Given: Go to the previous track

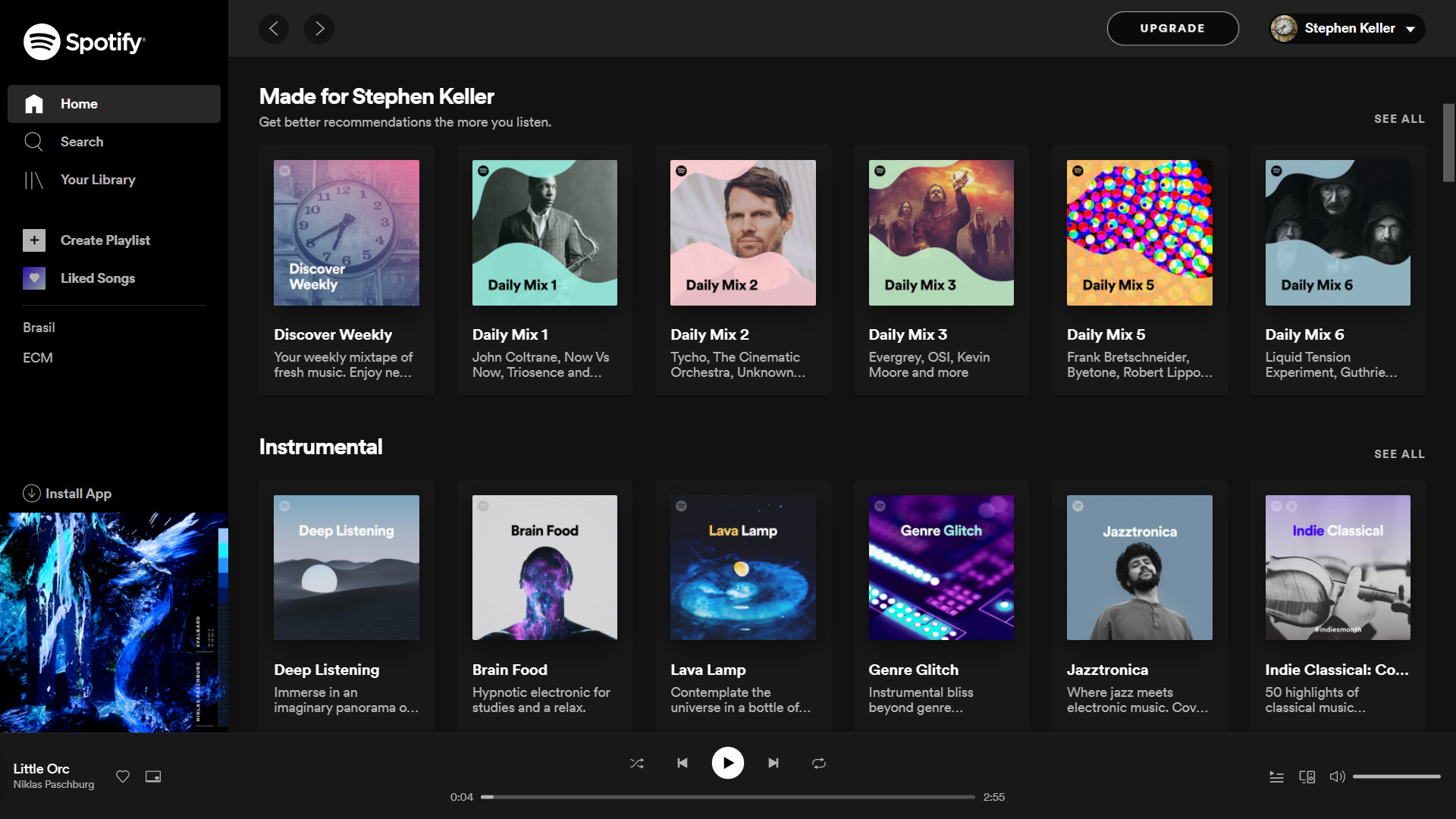Looking at the screenshot, I should coord(682,763).
